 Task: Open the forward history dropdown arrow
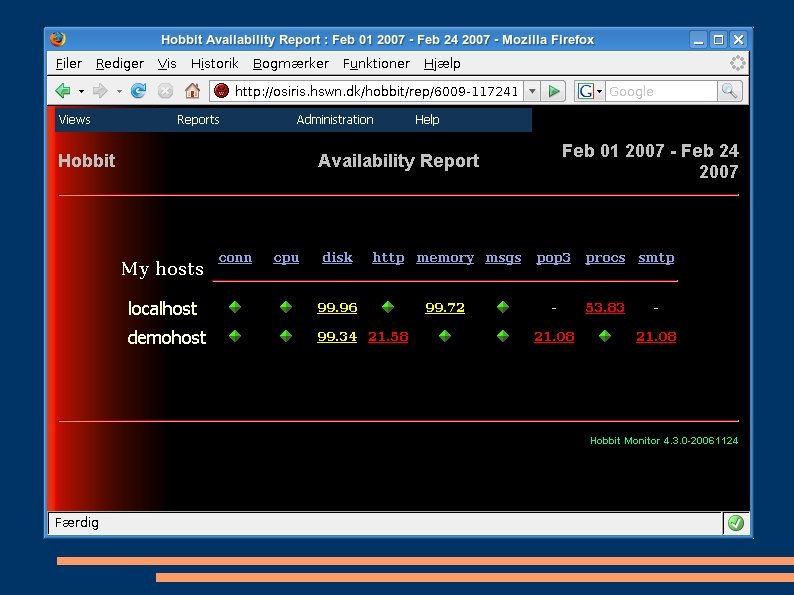[x=119, y=92]
